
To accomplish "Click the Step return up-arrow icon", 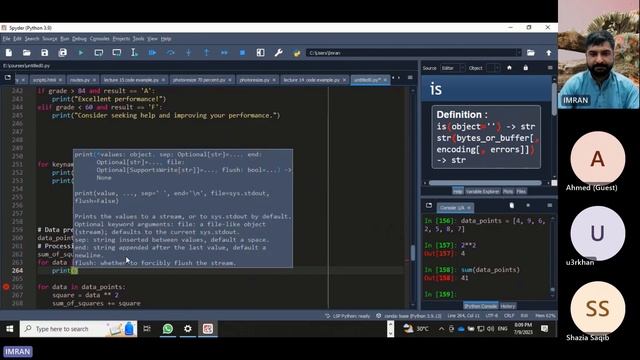I will click(207, 53).
